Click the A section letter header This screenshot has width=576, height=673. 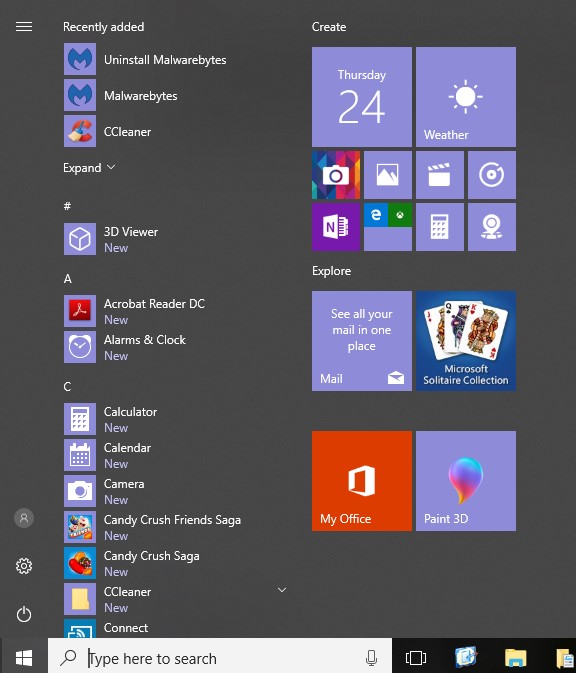[67, 279]
